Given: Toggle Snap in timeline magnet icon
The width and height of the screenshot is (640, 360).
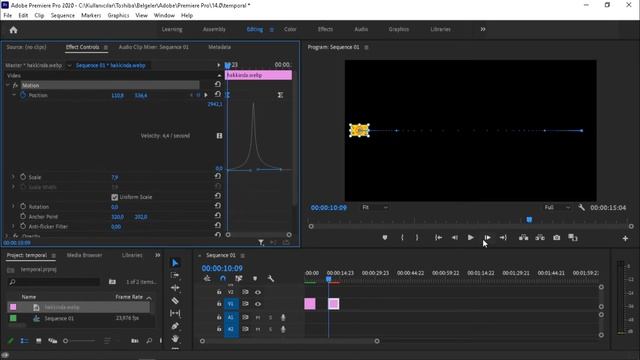Looking at the screenshot, I should tap(223, 278).
